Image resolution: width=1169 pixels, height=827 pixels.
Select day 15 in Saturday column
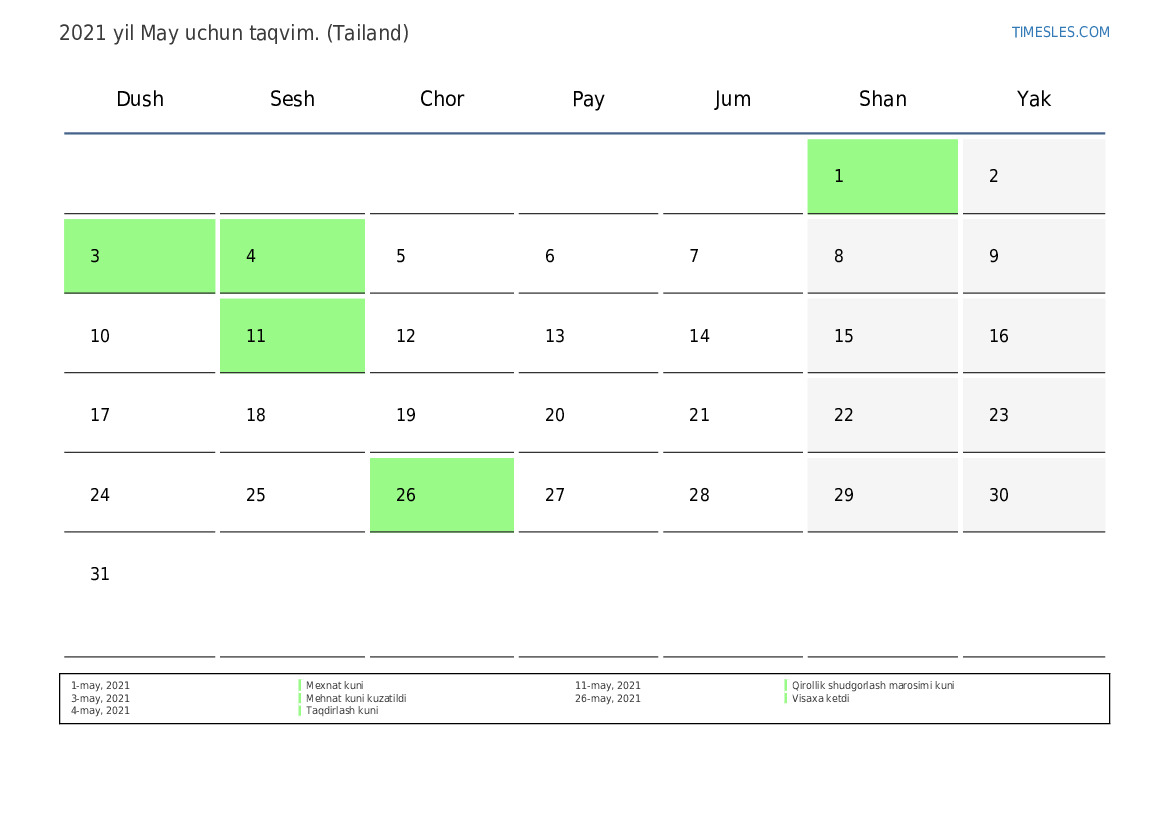click(x=844, y=336)
